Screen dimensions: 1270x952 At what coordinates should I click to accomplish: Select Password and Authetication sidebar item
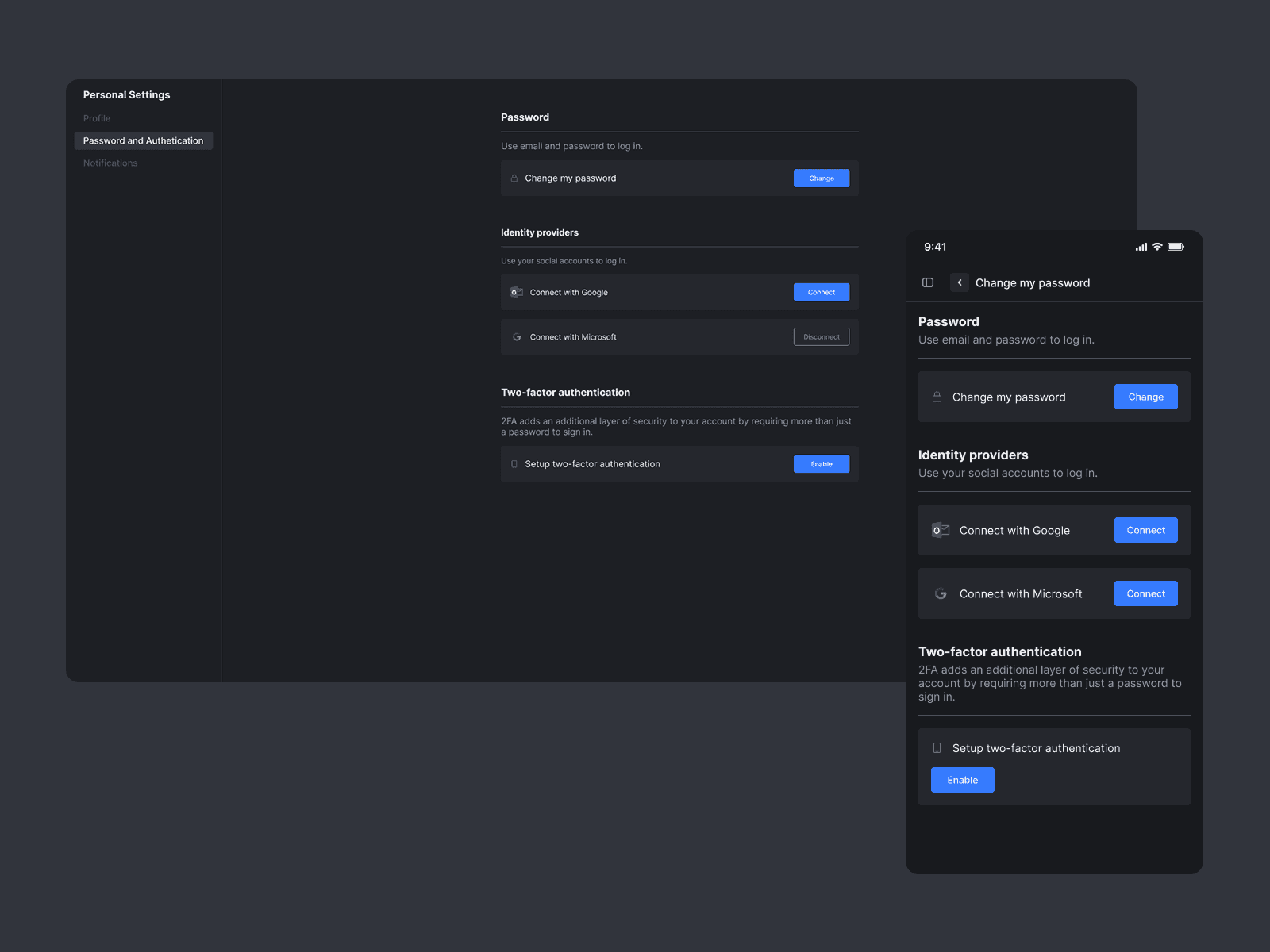click(144, 140)
